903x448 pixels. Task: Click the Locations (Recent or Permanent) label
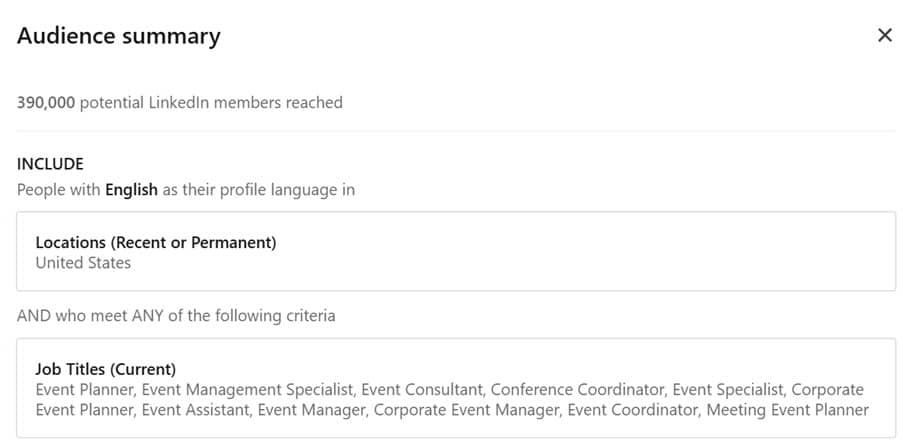(x=155, y=242)
